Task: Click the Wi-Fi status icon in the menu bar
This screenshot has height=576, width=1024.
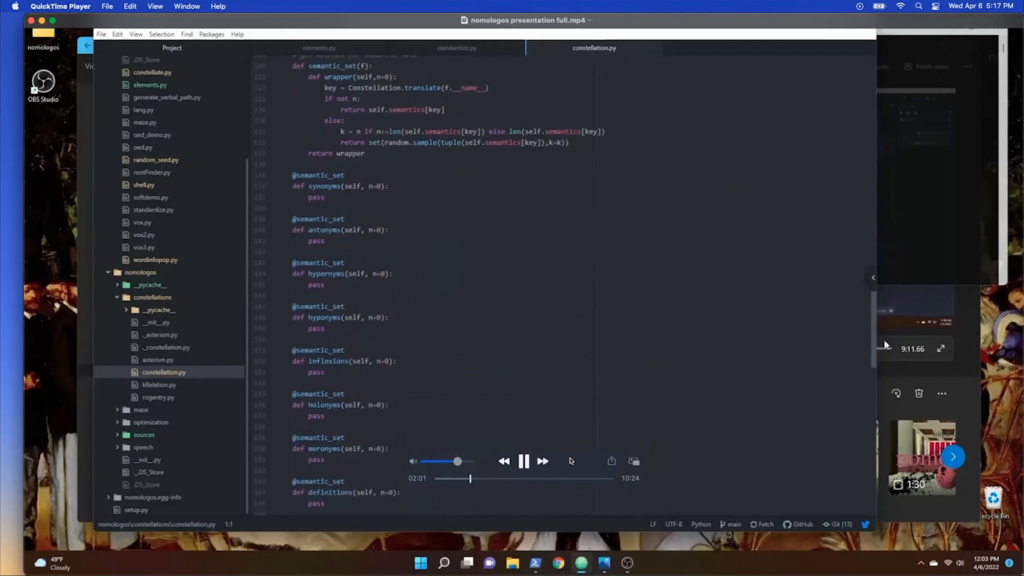Action: coord(901,7)
